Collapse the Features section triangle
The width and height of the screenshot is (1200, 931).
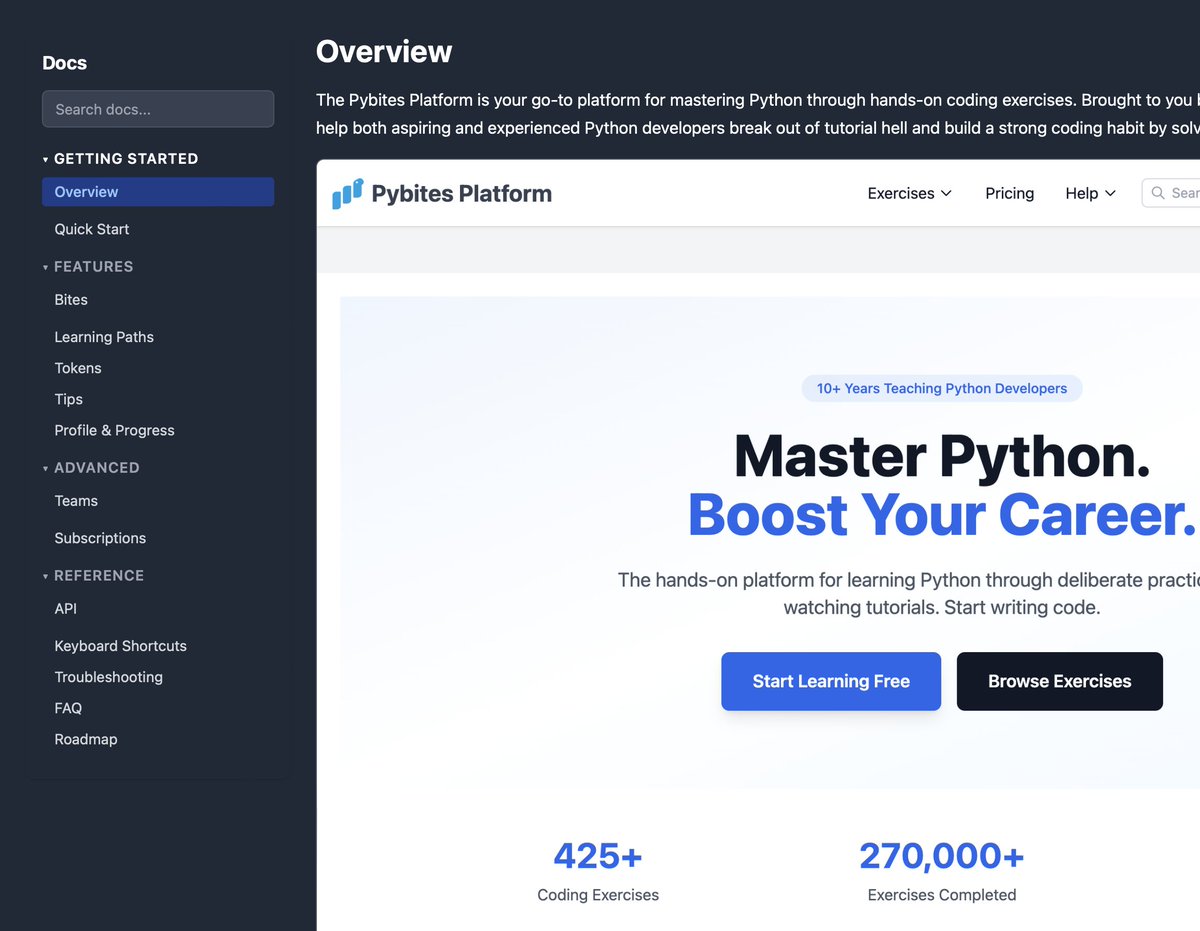[x=45, y=267]
